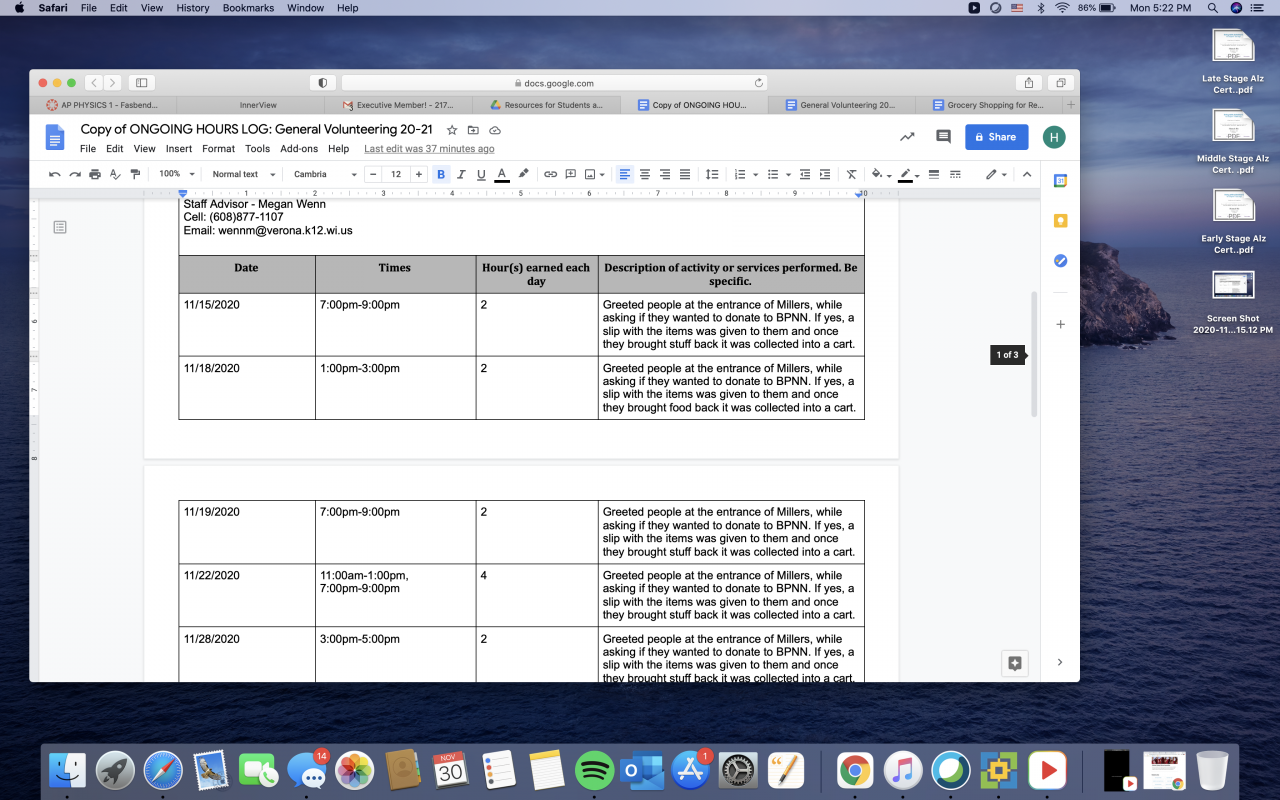Open the table background color picker
The width and height of the screenshot is (1280, 800).
[x=880, y=174]
